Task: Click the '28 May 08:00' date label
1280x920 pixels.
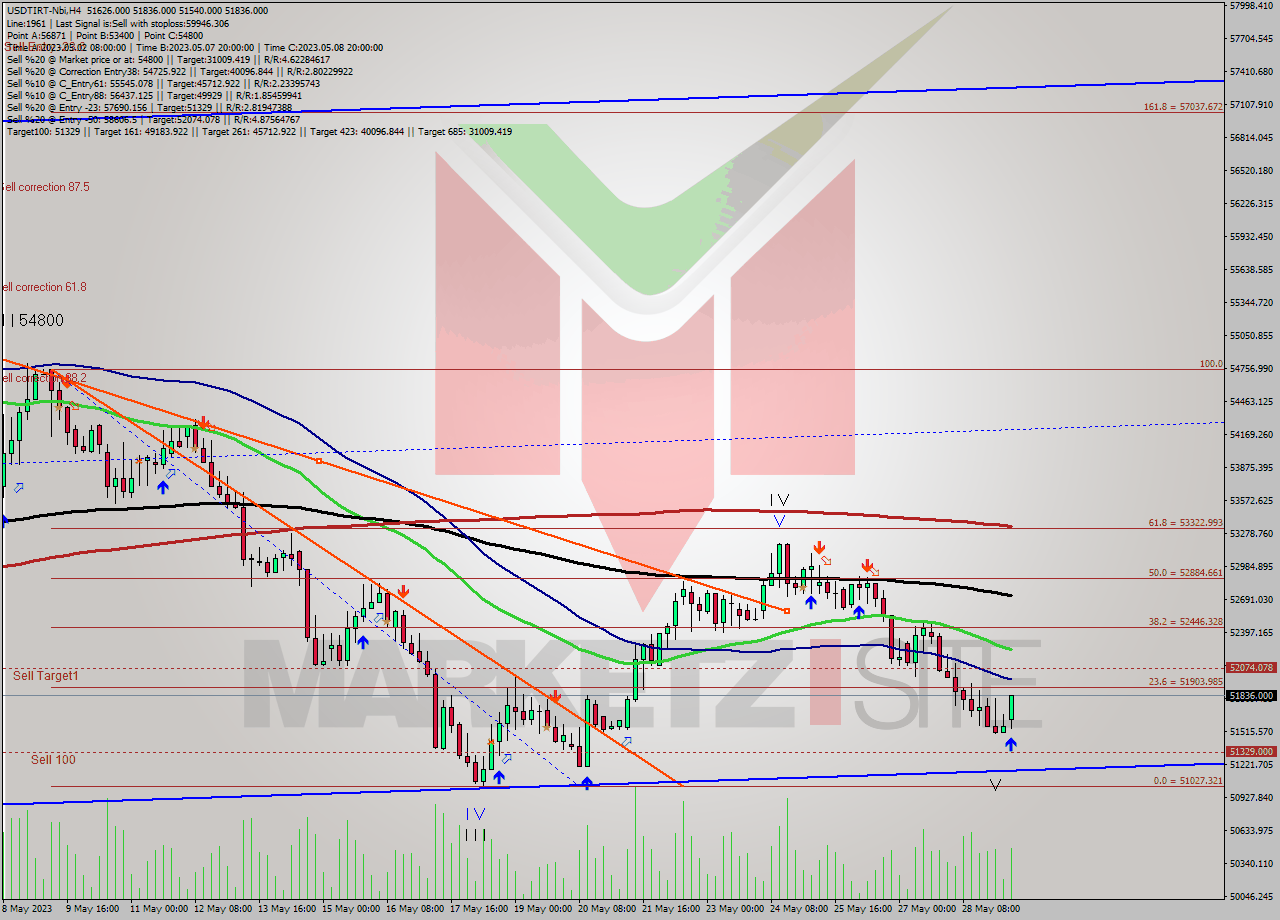Action: point(991,909)
